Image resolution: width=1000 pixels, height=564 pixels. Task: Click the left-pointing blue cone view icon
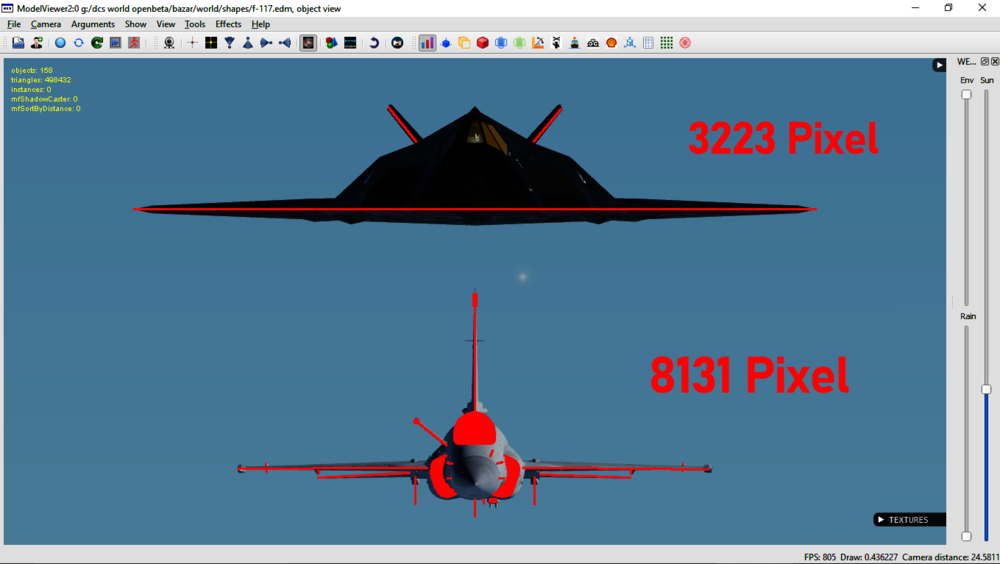284,43
